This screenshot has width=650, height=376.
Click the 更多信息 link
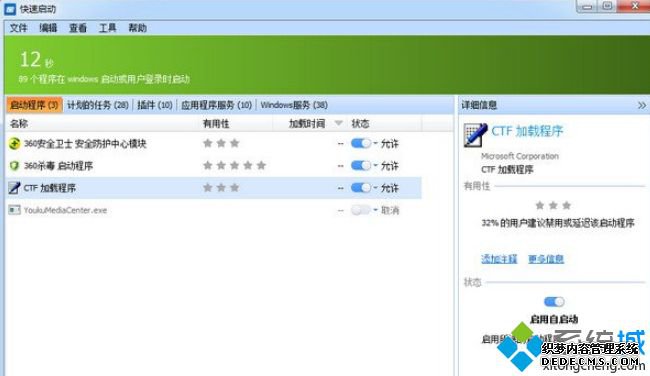[546, 259]
